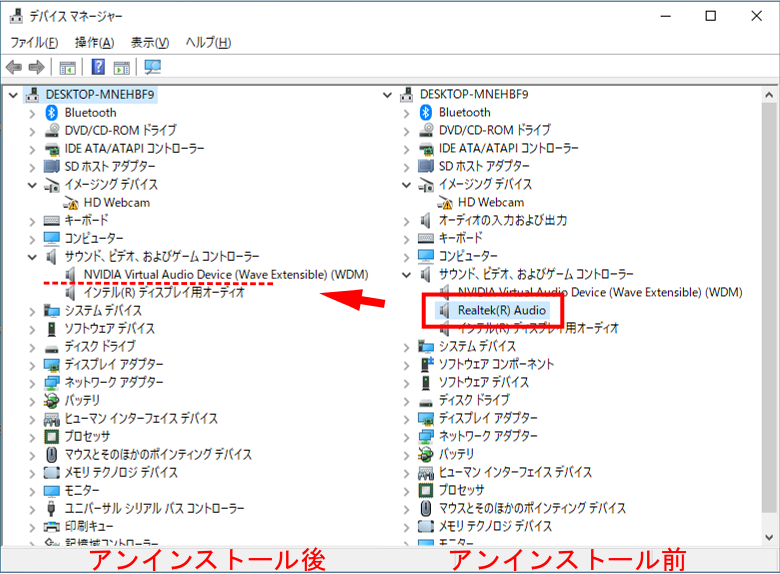Click the blue question mark Help icon
The image size is (780, 574).
[98, 67]
